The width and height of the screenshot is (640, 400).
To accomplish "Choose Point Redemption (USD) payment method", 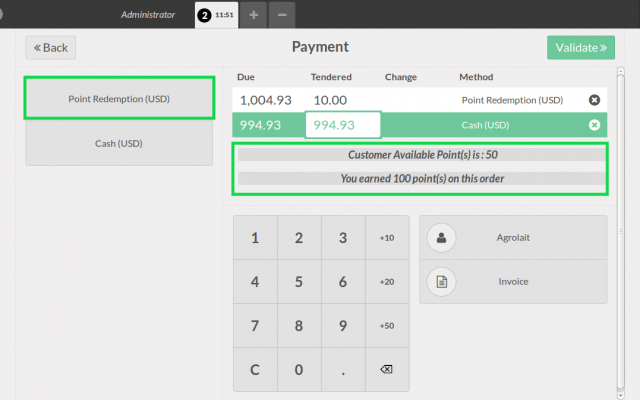I will tap(119, 98).
